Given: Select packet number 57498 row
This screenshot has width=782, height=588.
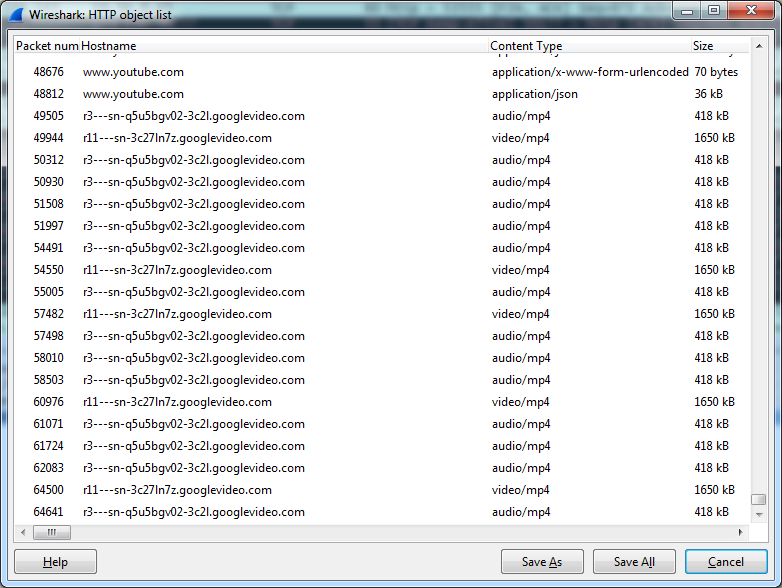Looking at the screenshot, I should click(x=382, y=336).
